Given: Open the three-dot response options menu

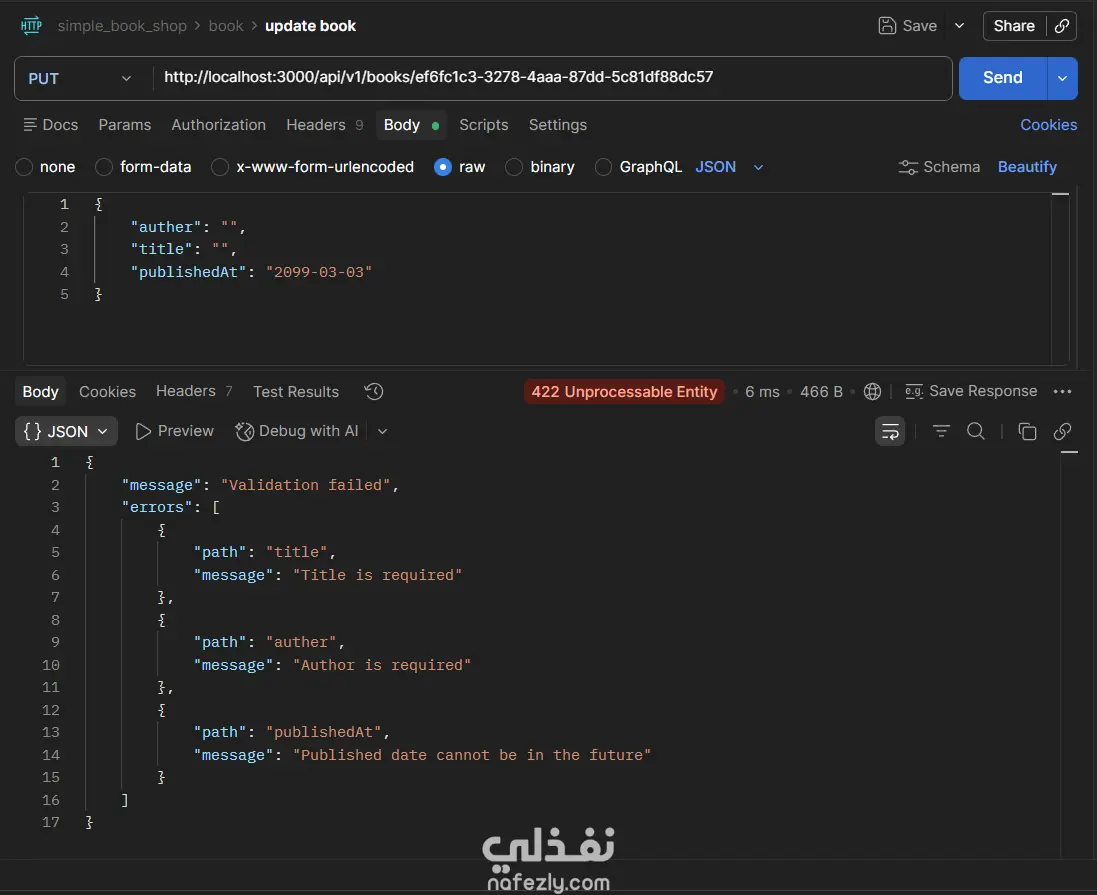Looking at the screenshot, I should click(1063, 392).
